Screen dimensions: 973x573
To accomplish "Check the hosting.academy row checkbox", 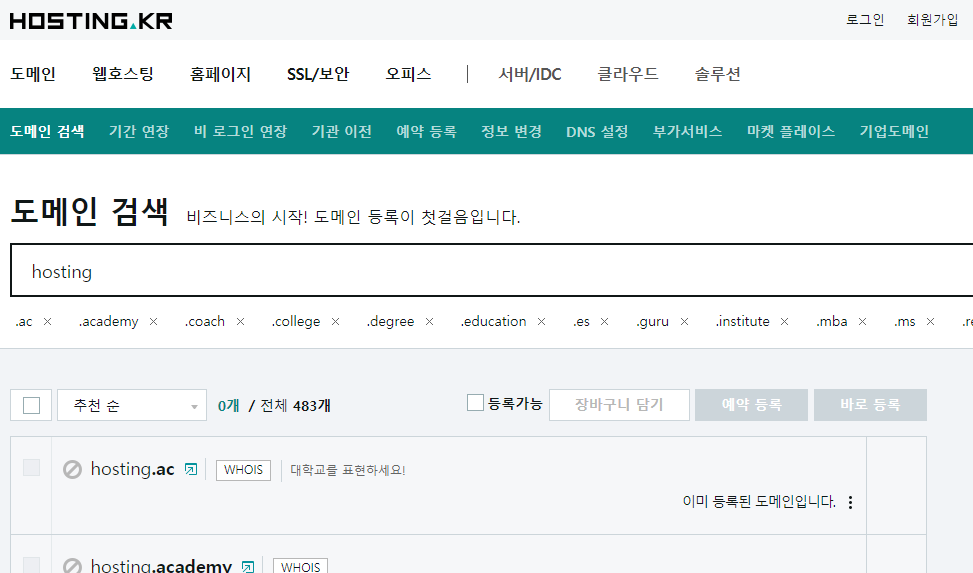I will pos(31,565).
